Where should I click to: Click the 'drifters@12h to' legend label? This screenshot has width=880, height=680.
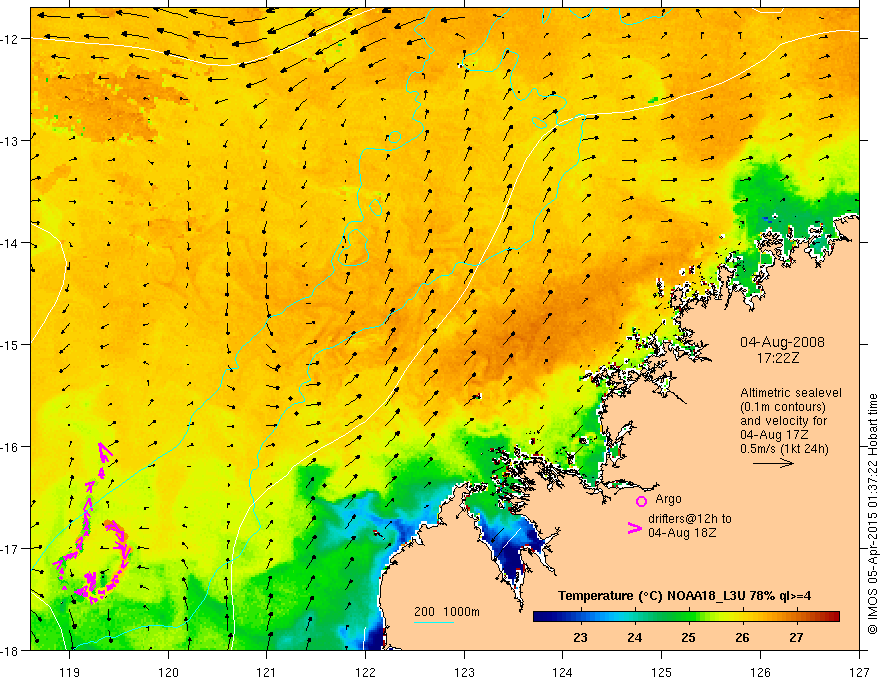[690, 518]
